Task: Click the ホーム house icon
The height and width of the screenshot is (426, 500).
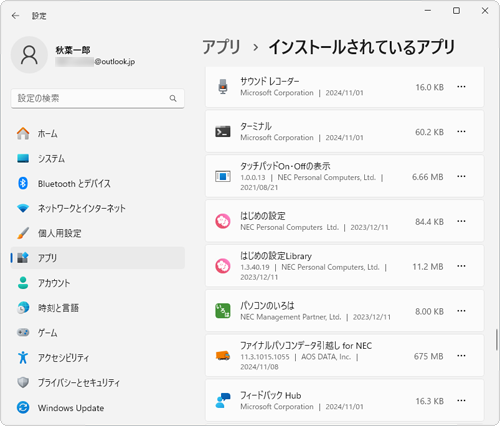Action: [x=23, y=133]
